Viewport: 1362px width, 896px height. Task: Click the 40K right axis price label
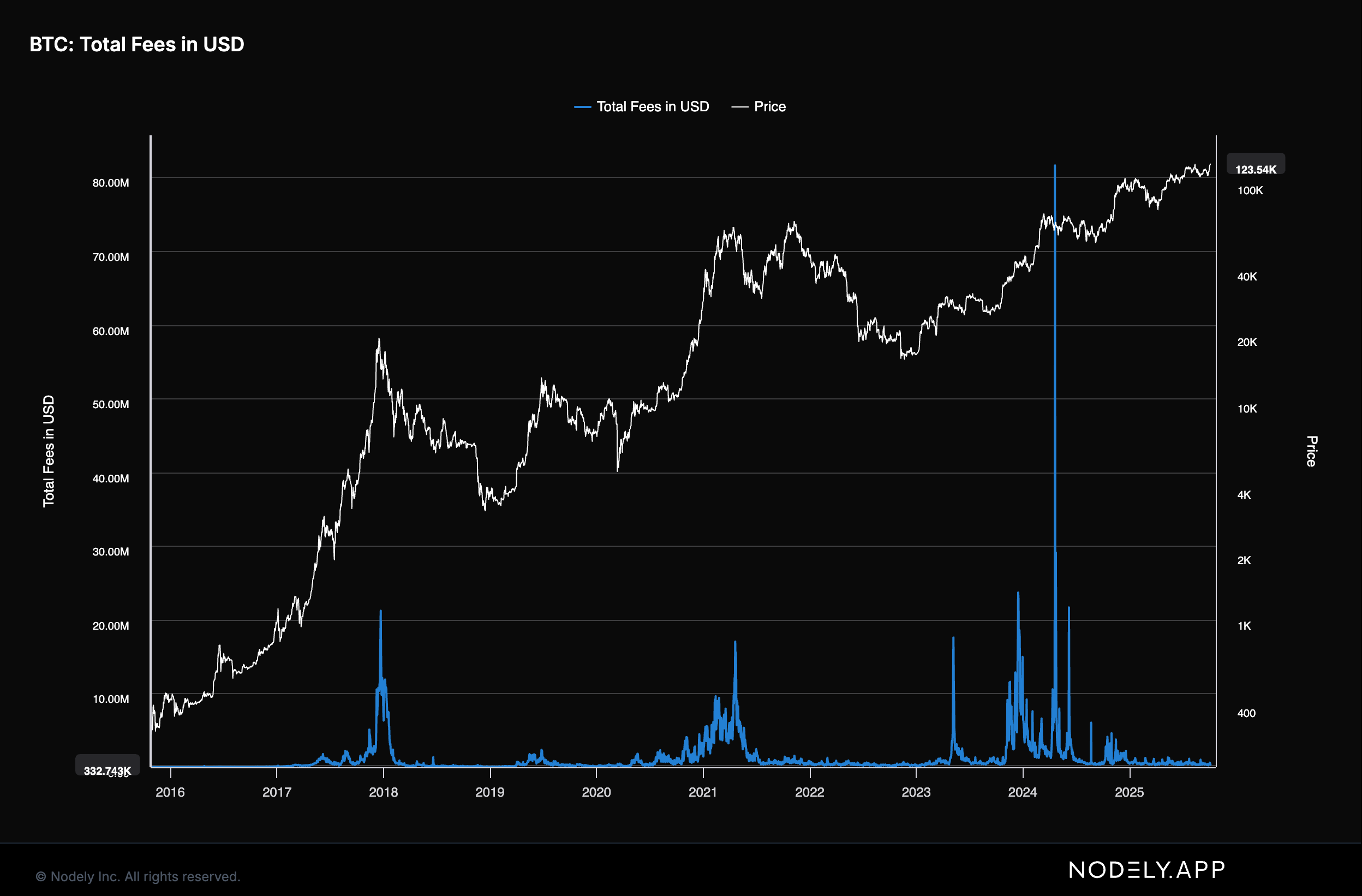tap(1247, 276)
